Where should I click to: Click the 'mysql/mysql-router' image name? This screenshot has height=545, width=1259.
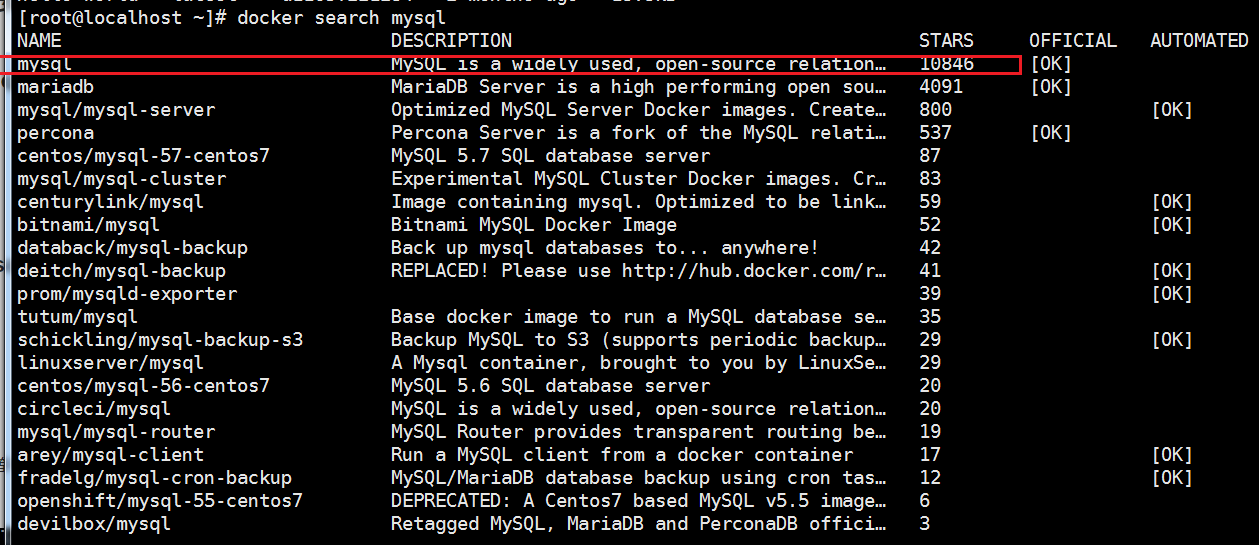pyautogui.click(x=116, y=432)
